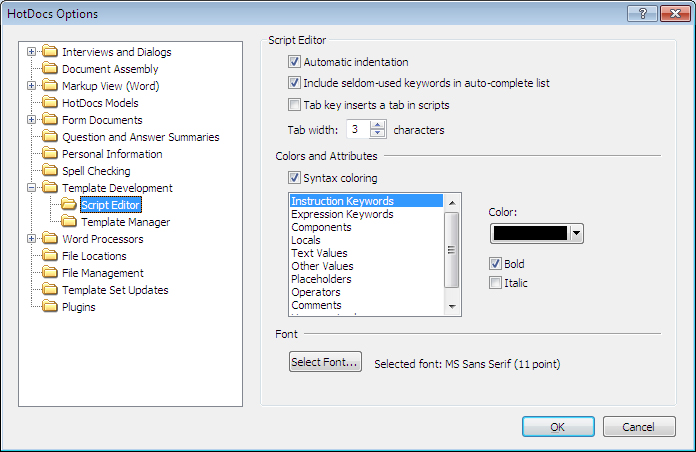Click the Template Development folder icon

(50, 187)
